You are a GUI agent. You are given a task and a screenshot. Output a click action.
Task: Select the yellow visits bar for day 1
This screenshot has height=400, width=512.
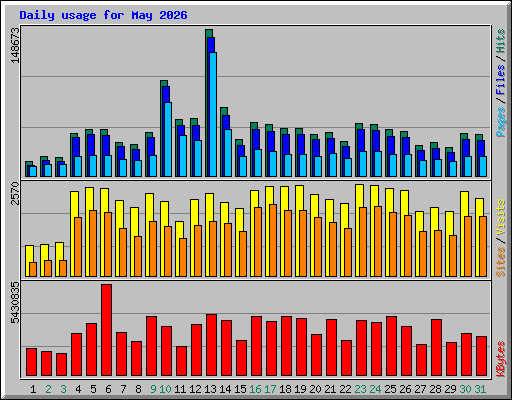(x=29, y=254)
